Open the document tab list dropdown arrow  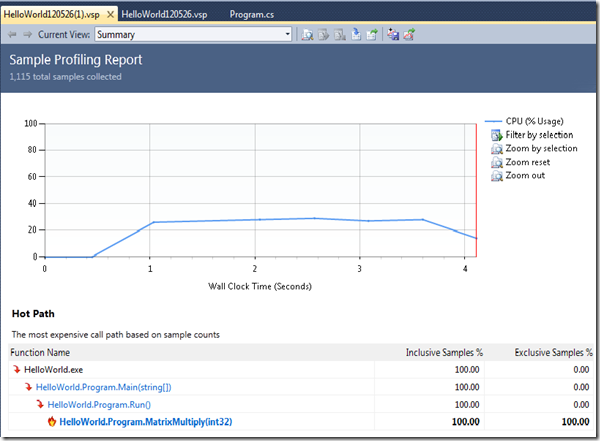(591, 13)
